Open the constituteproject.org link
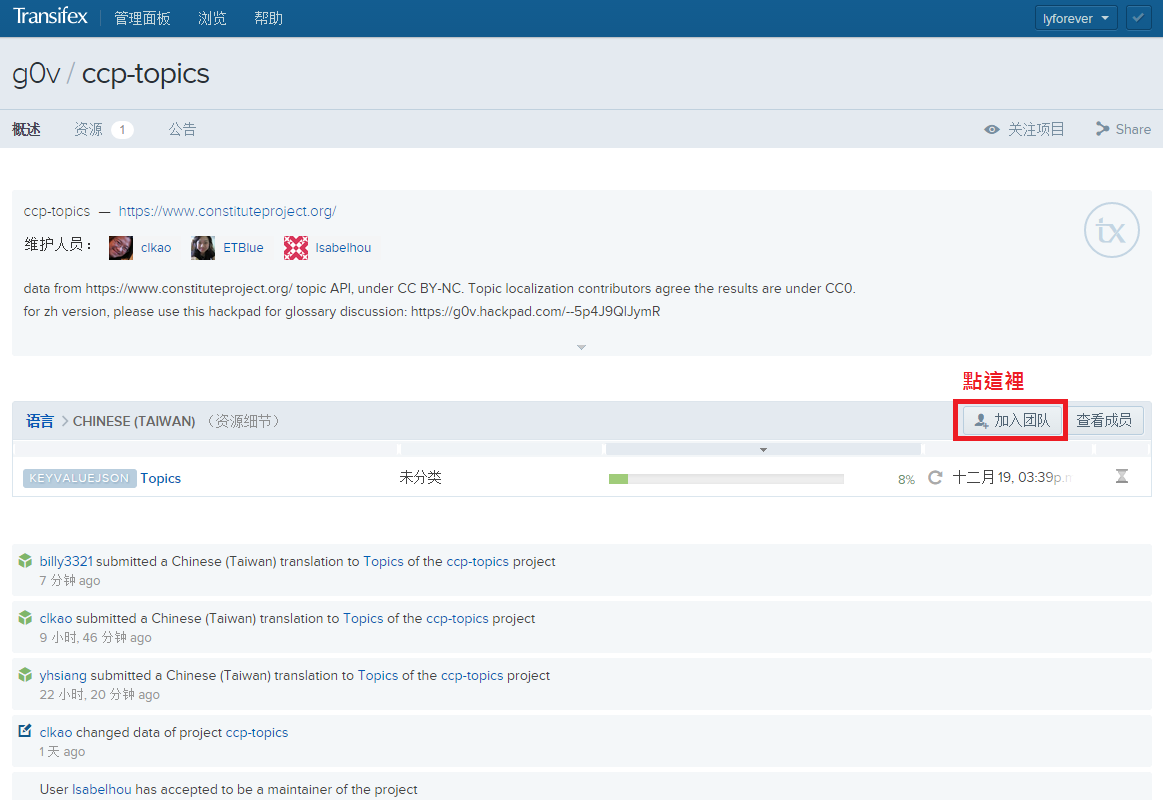The width and height of the screenshot is (1163, 800). click(x=227, y=211)
